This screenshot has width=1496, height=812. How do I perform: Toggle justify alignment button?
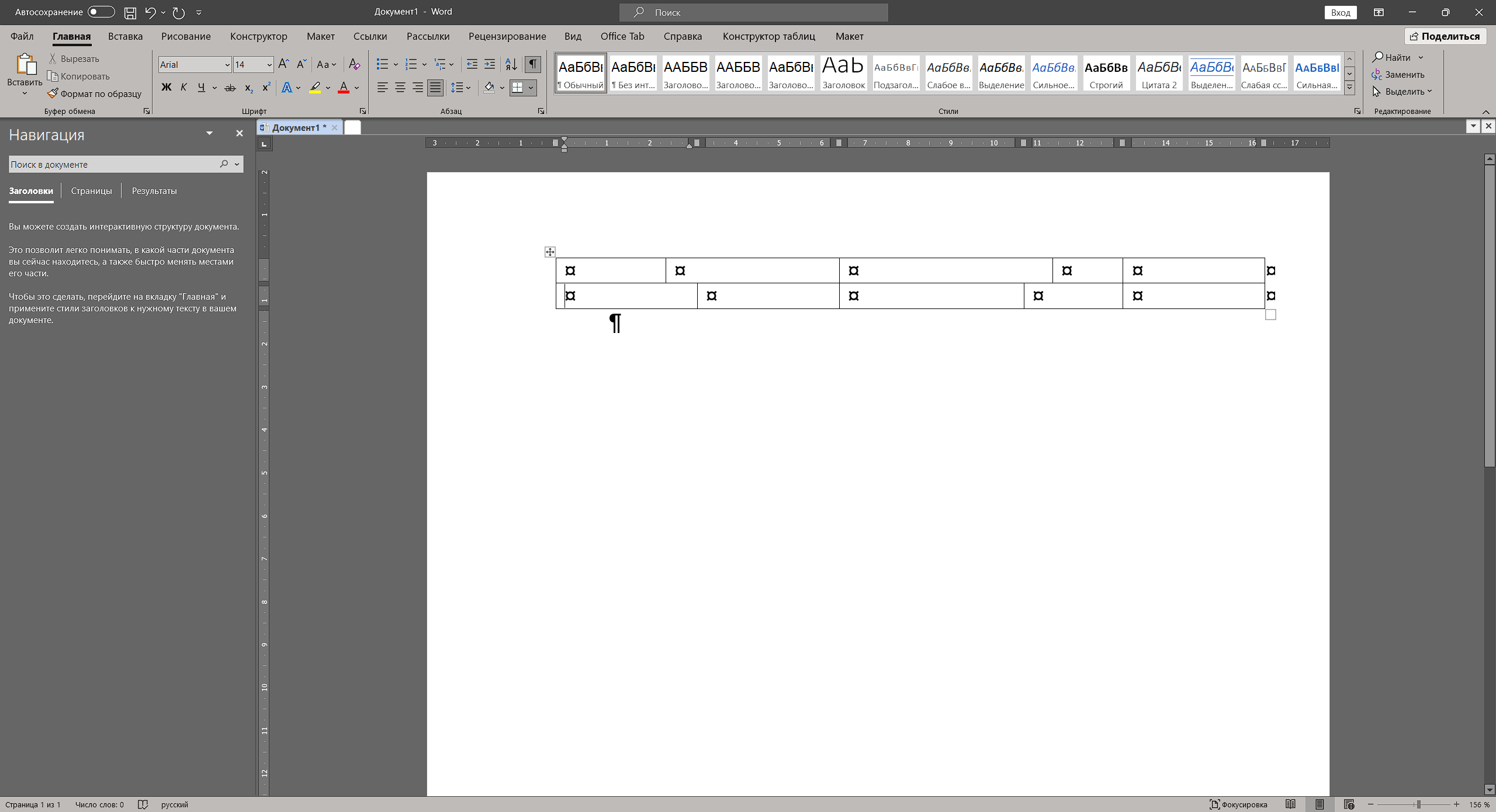click(435, 88)
